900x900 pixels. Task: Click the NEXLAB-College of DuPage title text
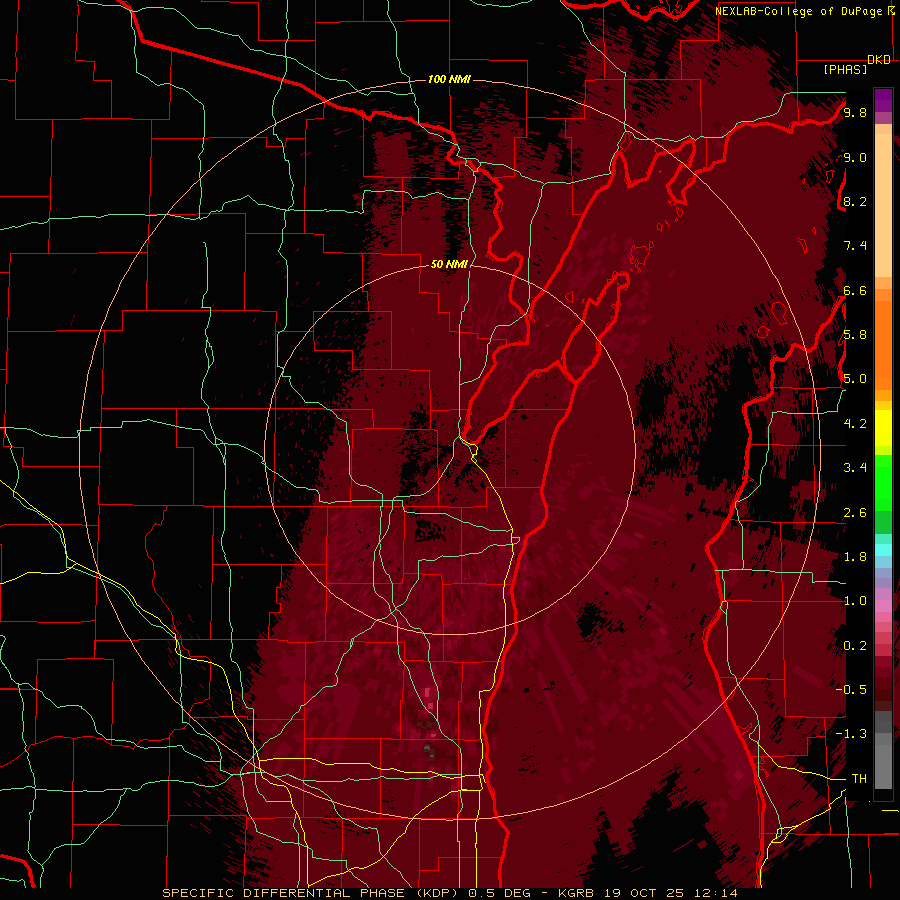tap(800, 11)
